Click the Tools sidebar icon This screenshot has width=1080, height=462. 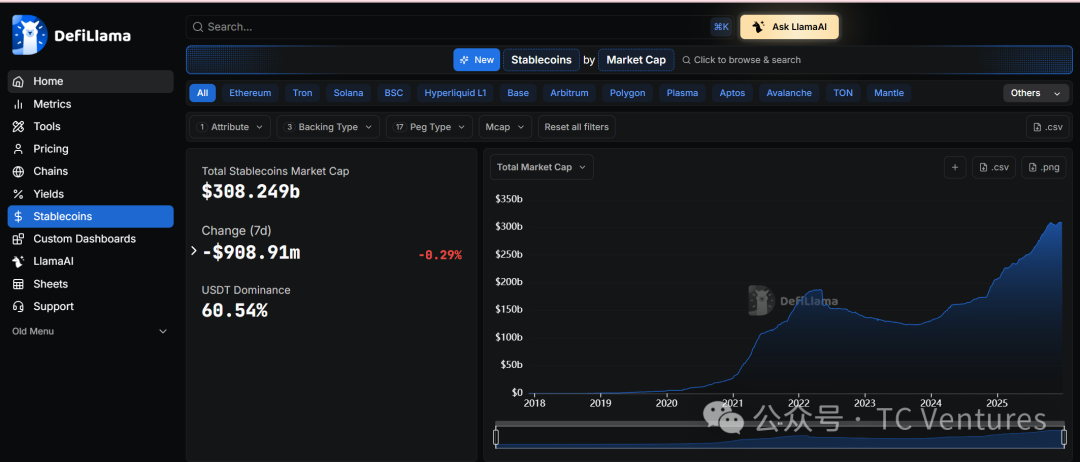pos(19,127)
